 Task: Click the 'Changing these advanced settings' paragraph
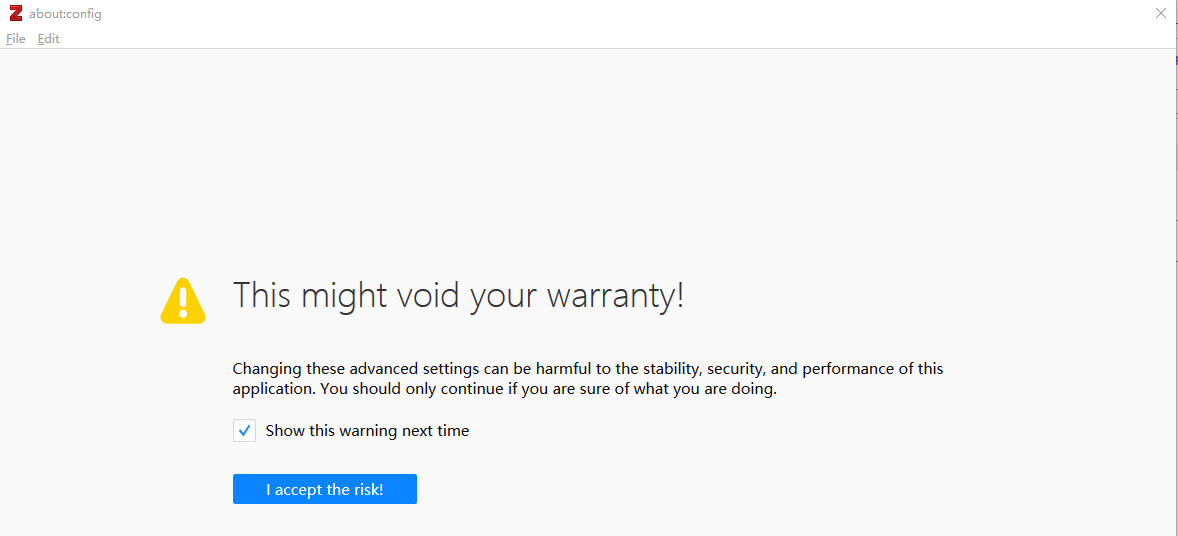coord(588,380)
